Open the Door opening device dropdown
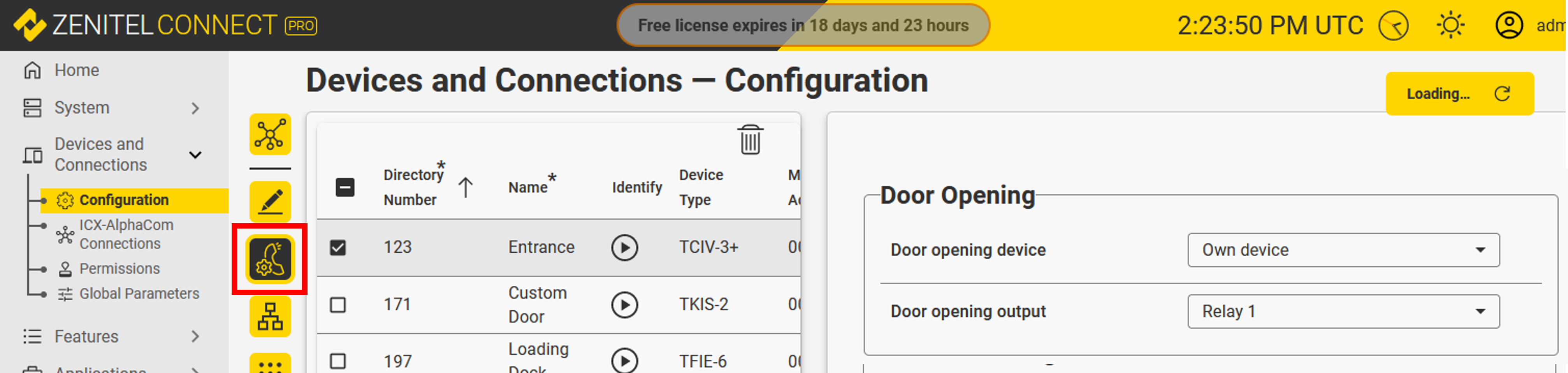1568x373 pixels. point(1343,250)
